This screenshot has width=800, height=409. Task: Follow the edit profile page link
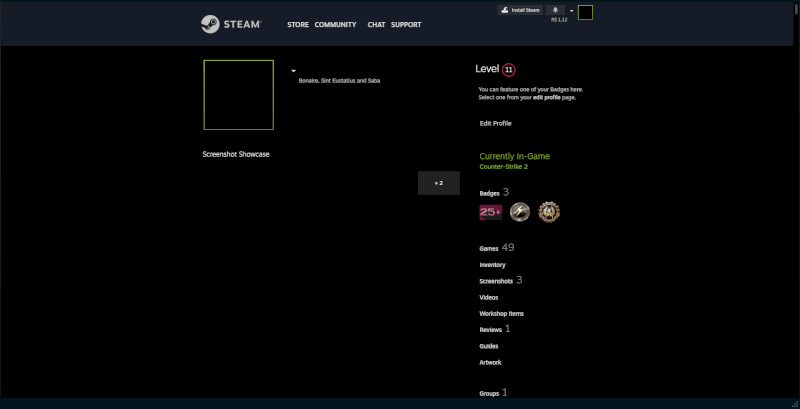coord(546,97)
